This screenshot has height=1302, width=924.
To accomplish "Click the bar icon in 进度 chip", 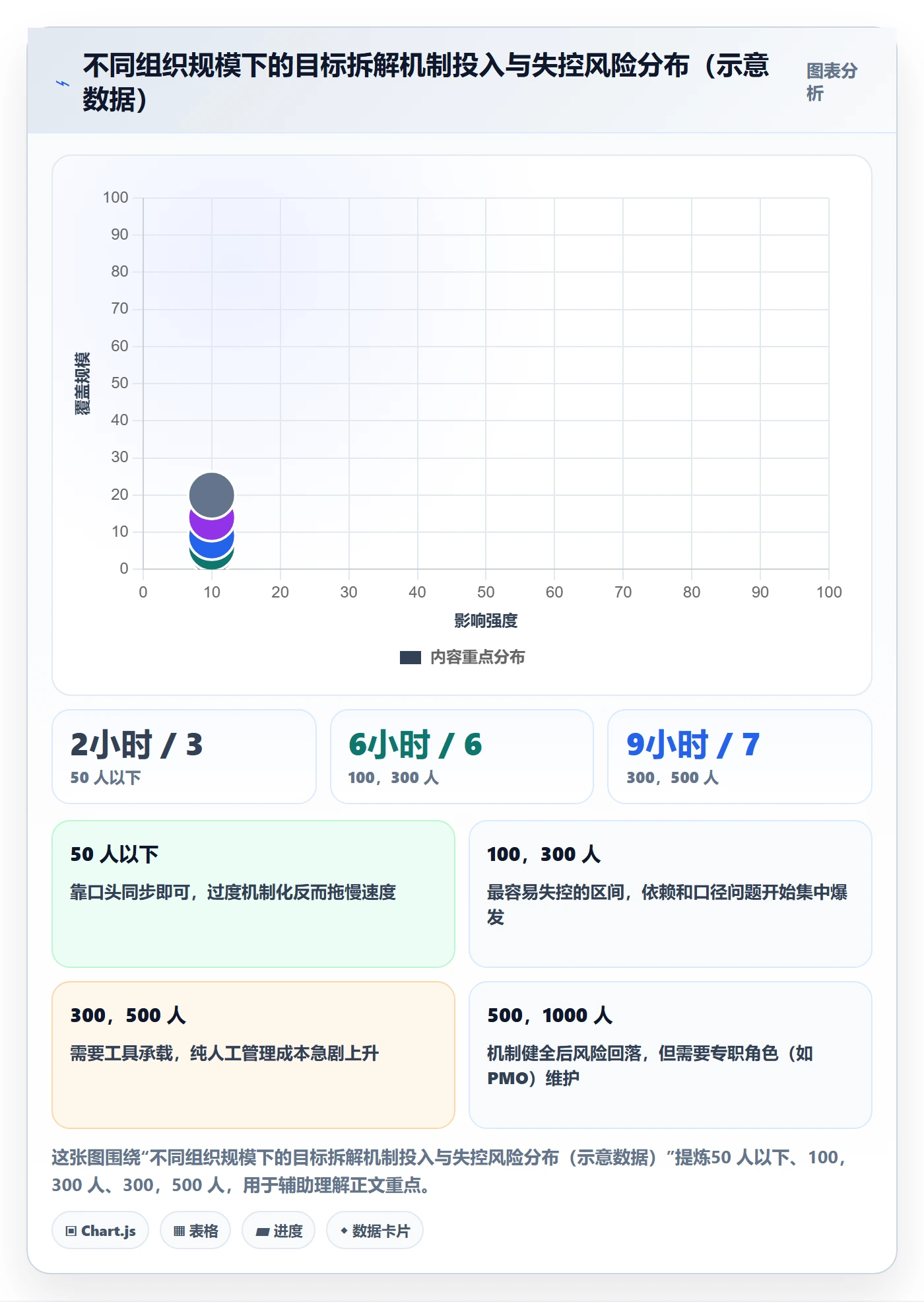I will click(x=262, y=1232).
